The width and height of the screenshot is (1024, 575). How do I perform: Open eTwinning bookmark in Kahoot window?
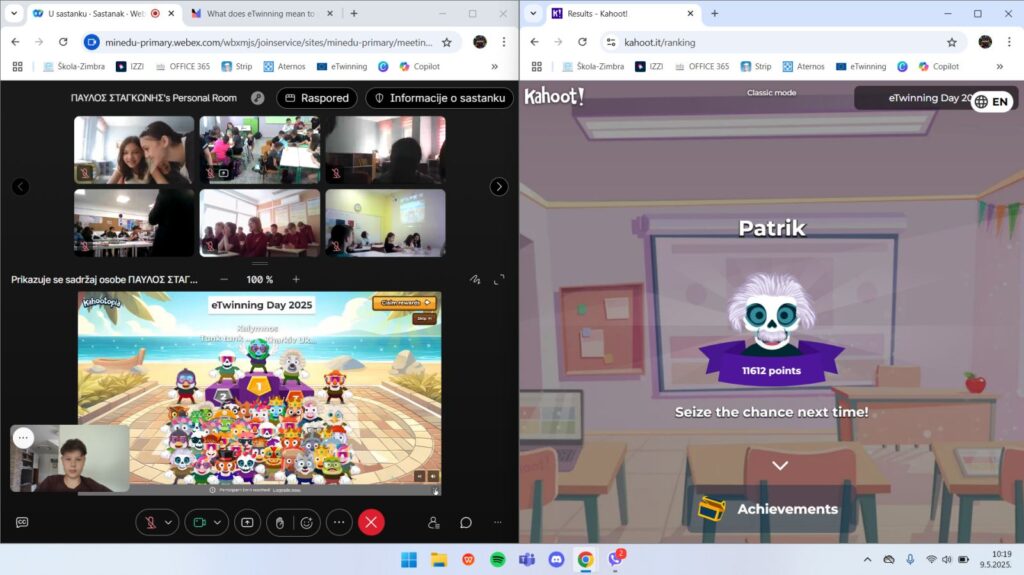click(x=861, y=67)
